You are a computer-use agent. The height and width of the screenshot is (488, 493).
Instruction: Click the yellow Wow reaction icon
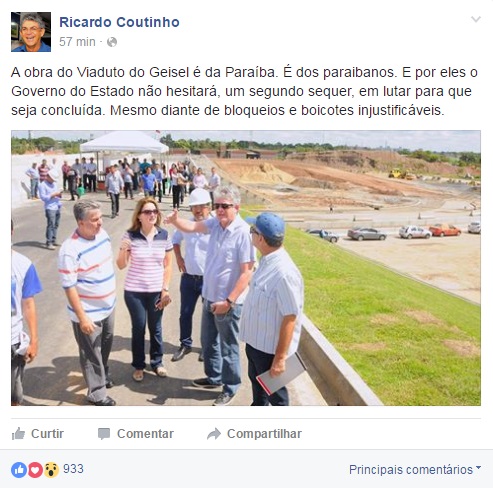51,470
